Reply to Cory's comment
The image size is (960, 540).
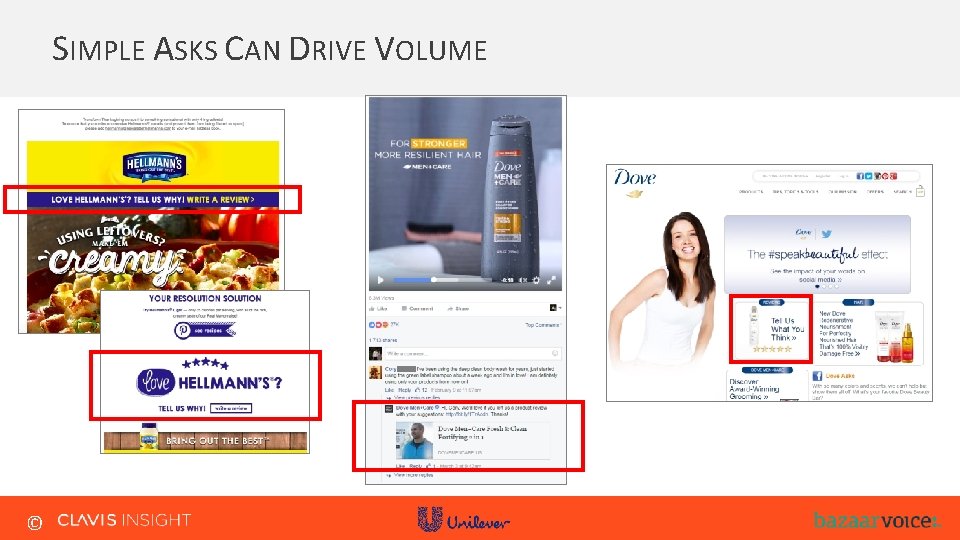405,390
